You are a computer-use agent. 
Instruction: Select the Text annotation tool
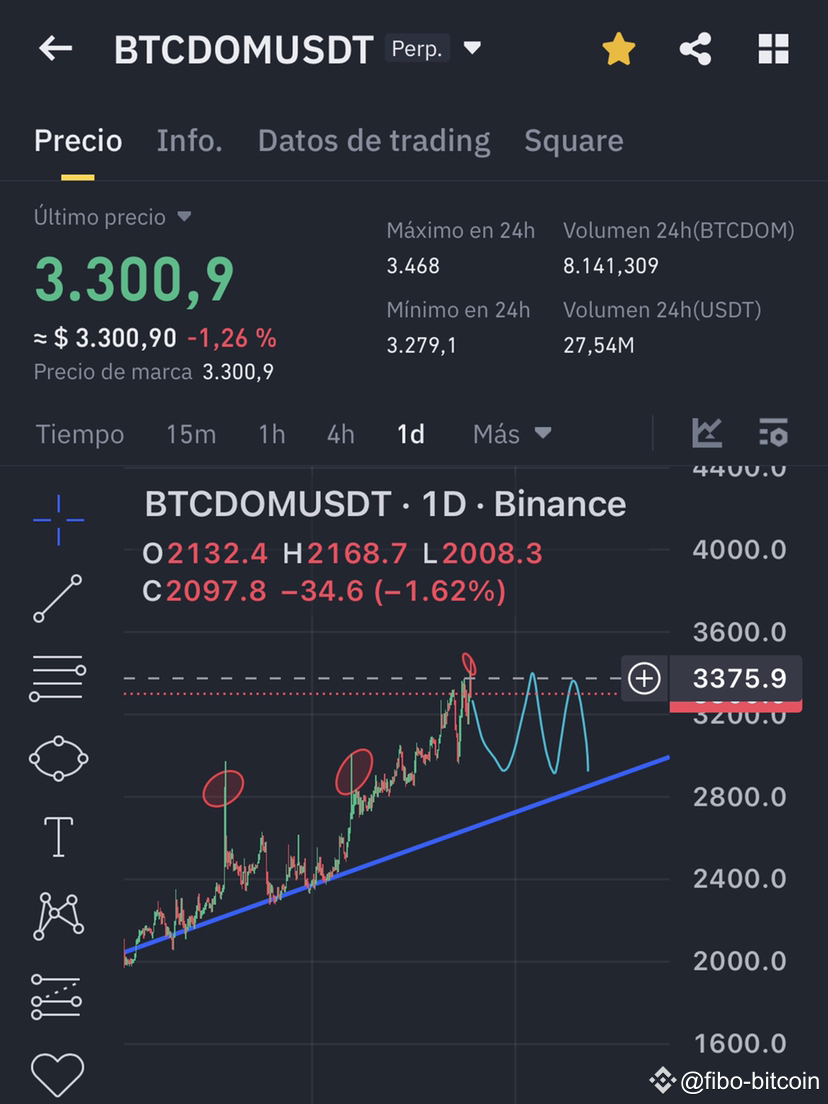(57, 838)
